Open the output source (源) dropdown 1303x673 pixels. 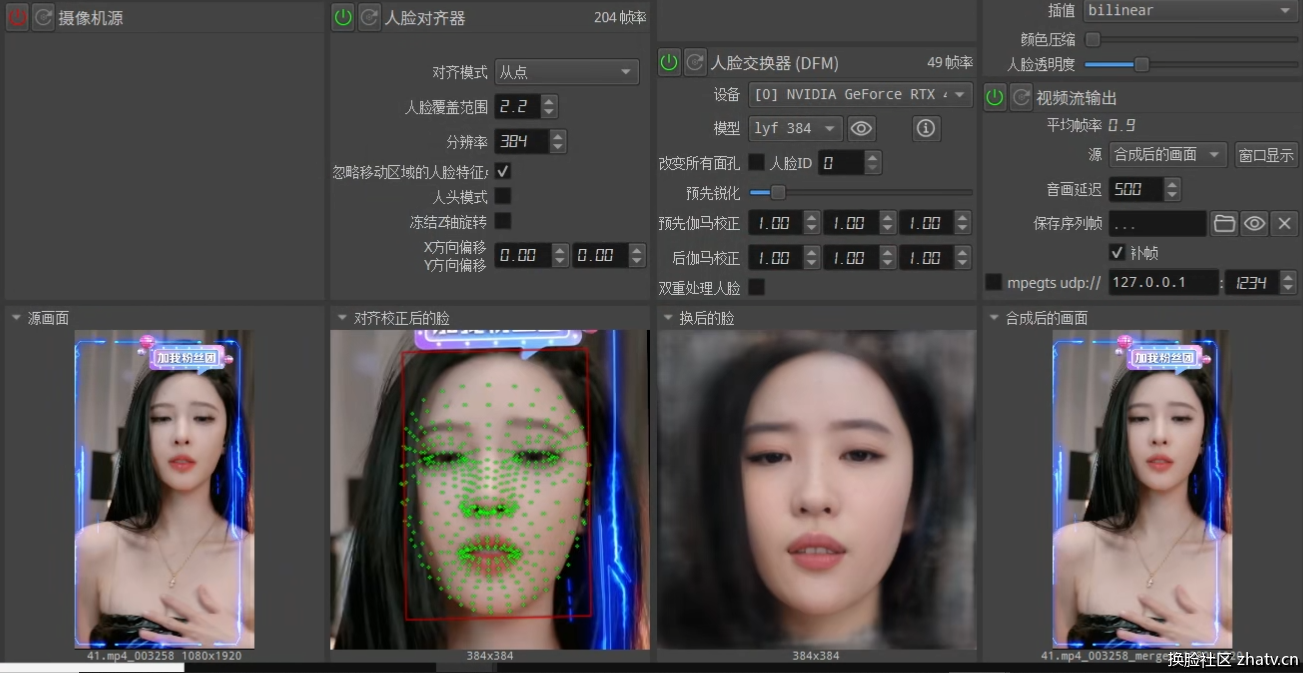click(1168, 155)
